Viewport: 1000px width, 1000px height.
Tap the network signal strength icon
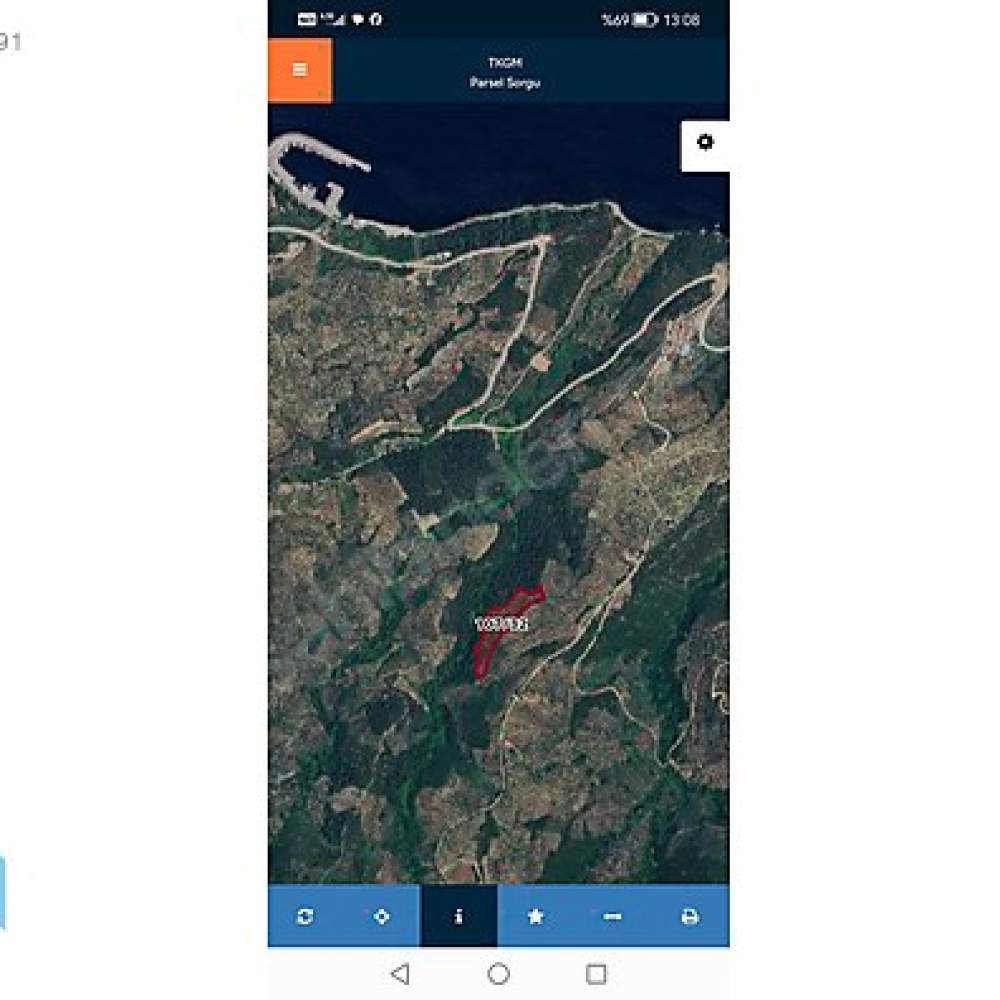(332, 19)
